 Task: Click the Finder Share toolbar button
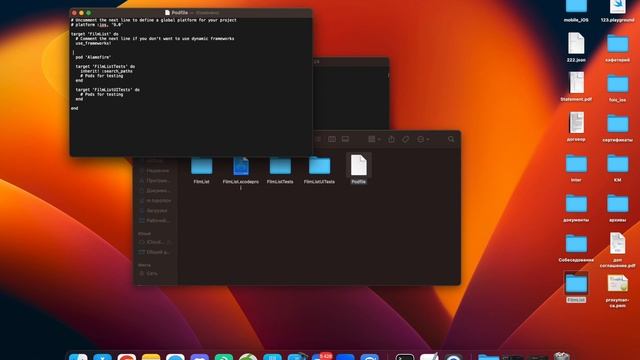tap(391, 139)
